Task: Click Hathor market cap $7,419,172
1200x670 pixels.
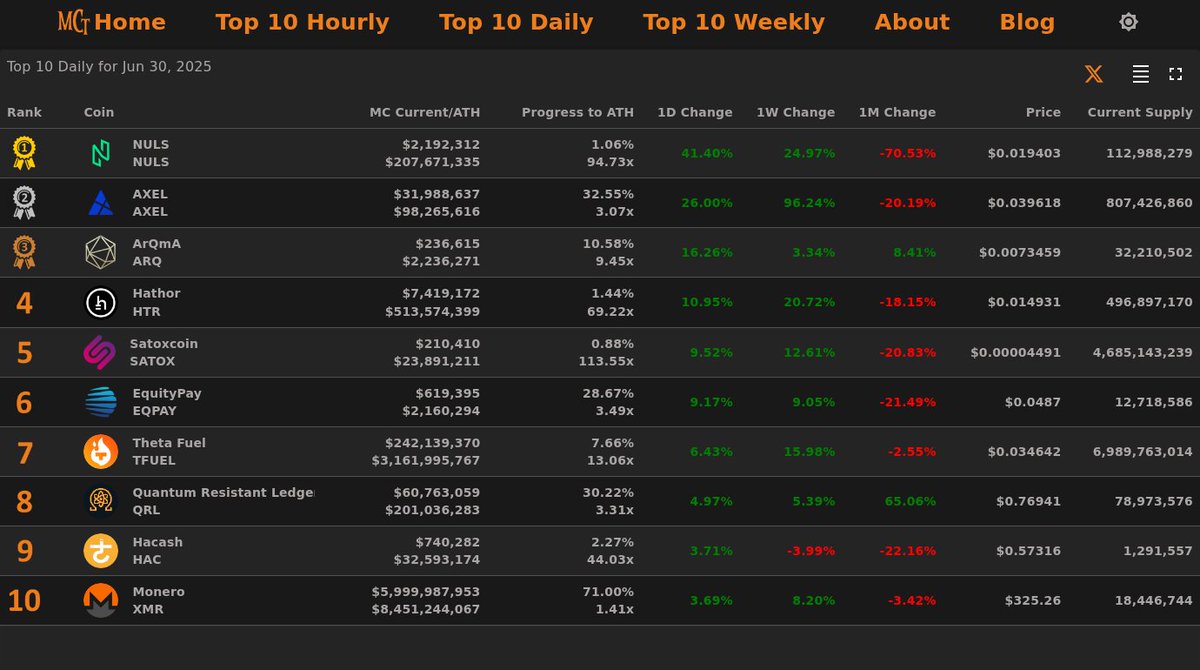Action: (441, 294)
